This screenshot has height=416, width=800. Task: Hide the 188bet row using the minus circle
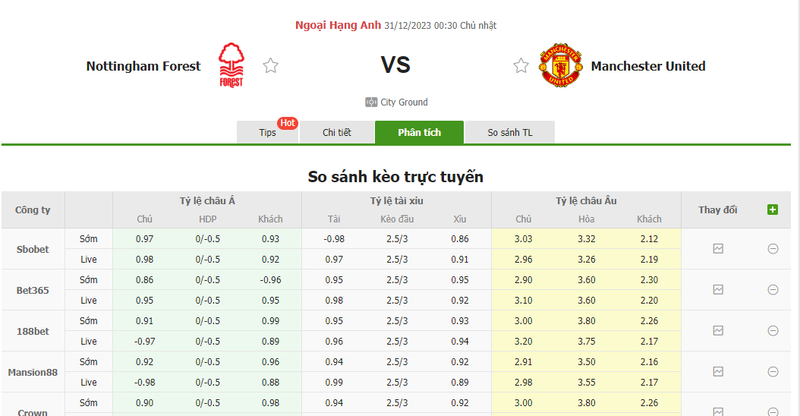[x=772, y=330]
